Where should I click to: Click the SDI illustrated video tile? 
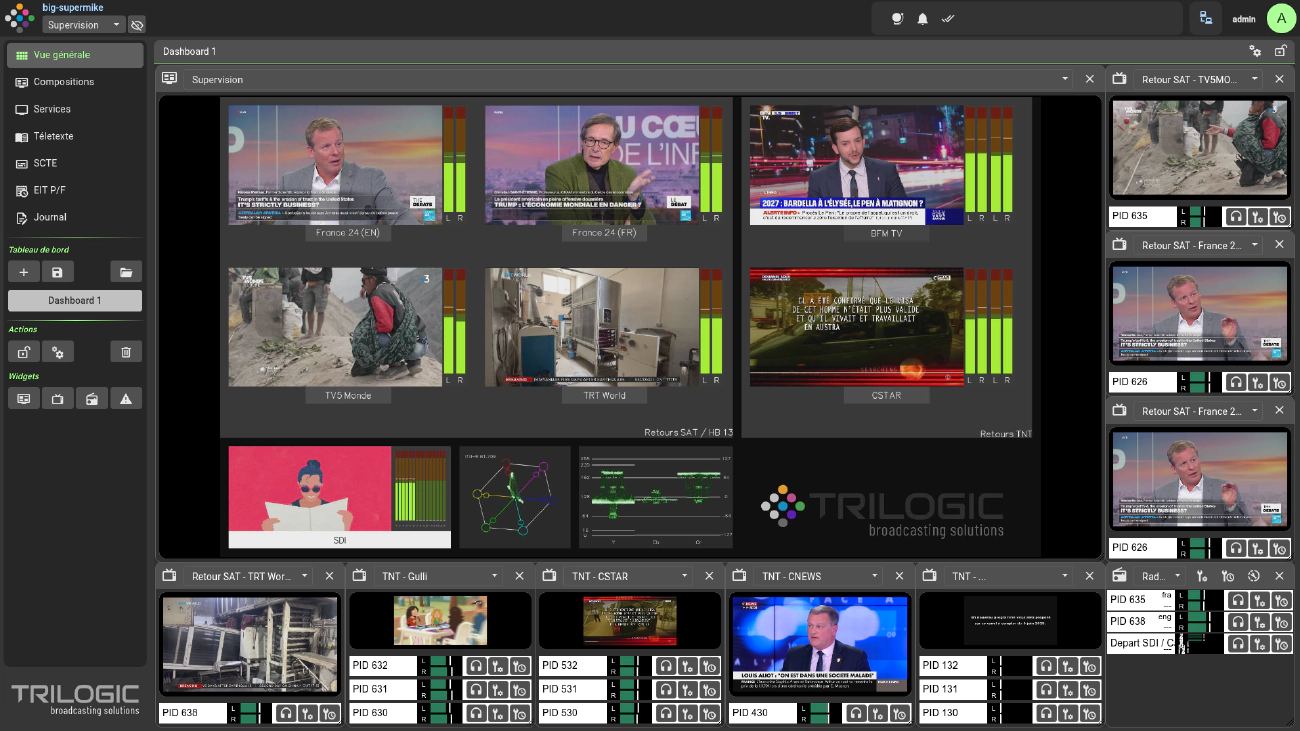[311, 489]
